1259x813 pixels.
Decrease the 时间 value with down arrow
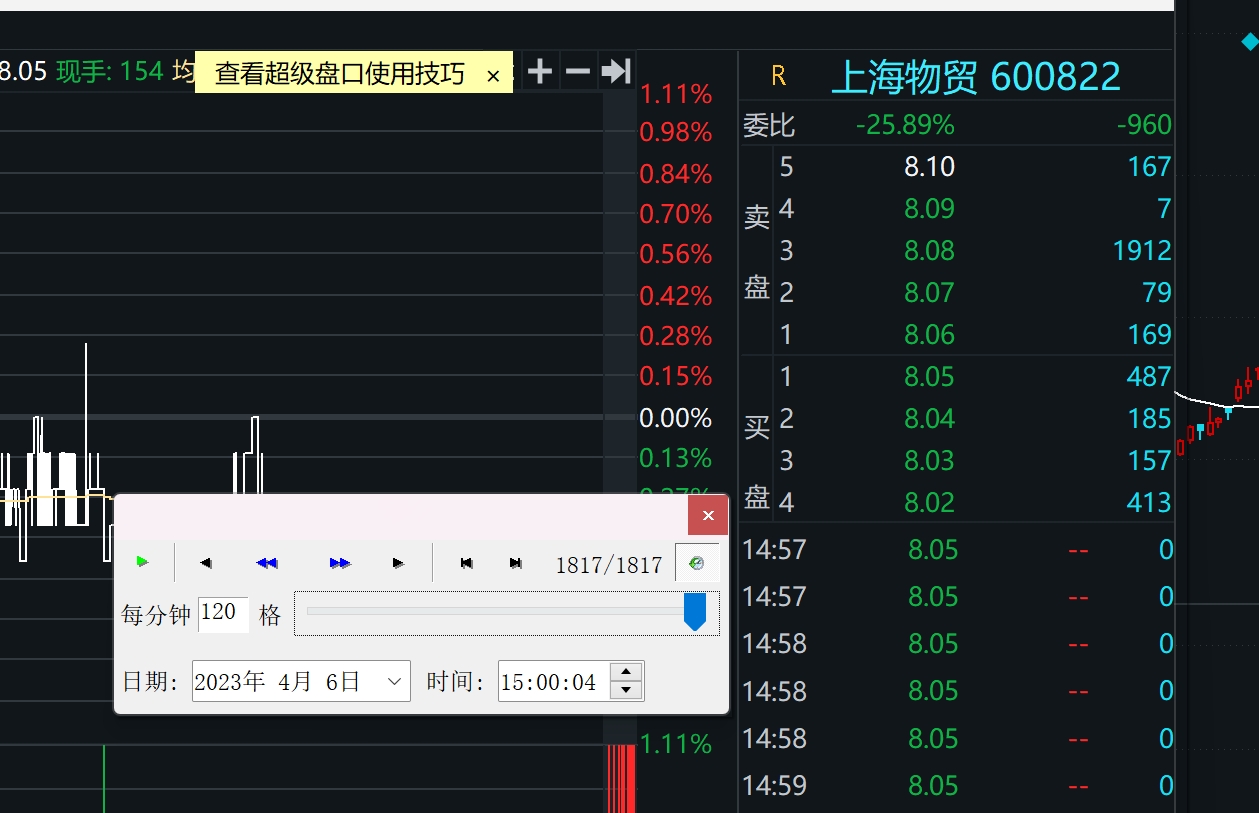626,690
